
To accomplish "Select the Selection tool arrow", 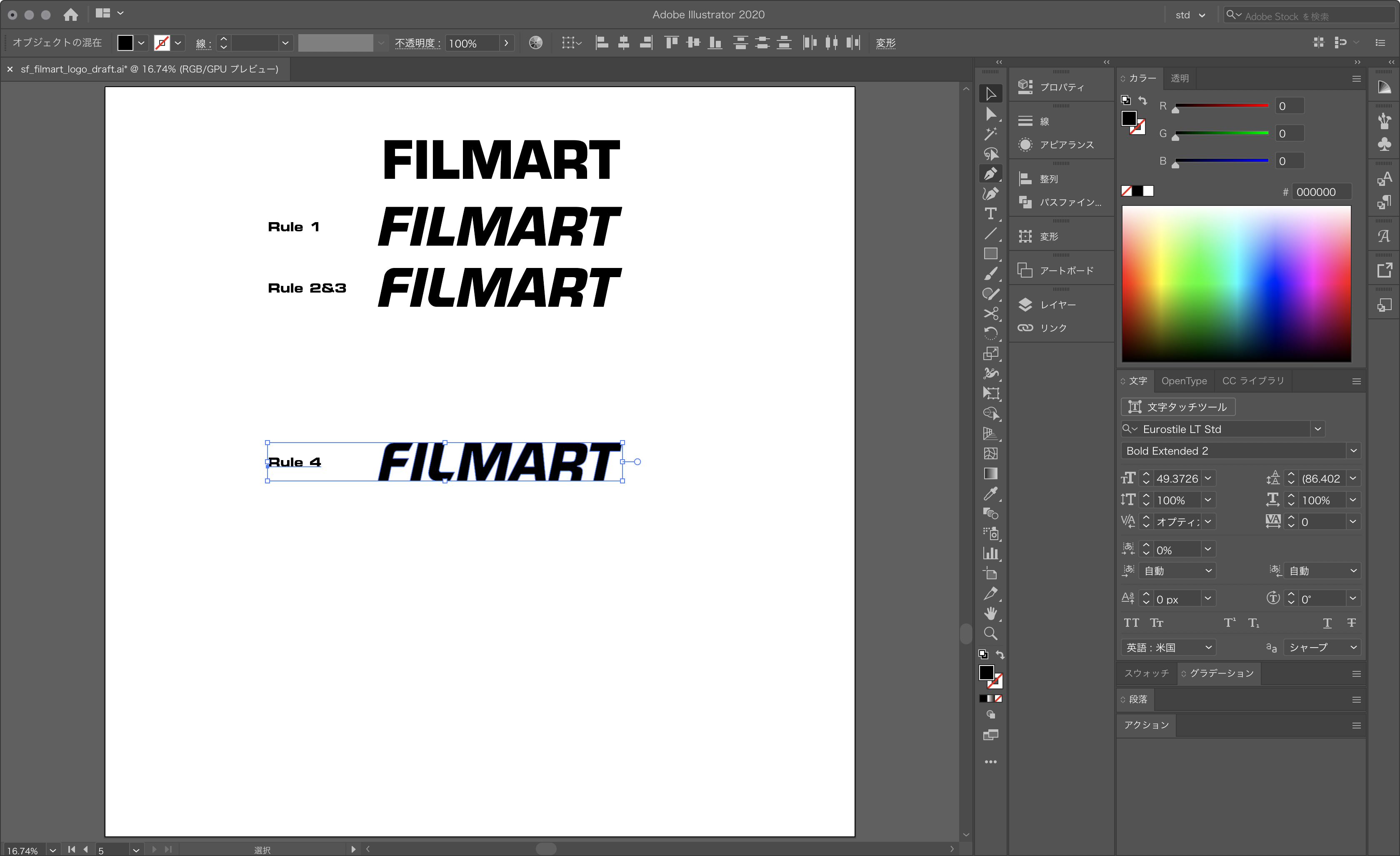I will (990, 94).
